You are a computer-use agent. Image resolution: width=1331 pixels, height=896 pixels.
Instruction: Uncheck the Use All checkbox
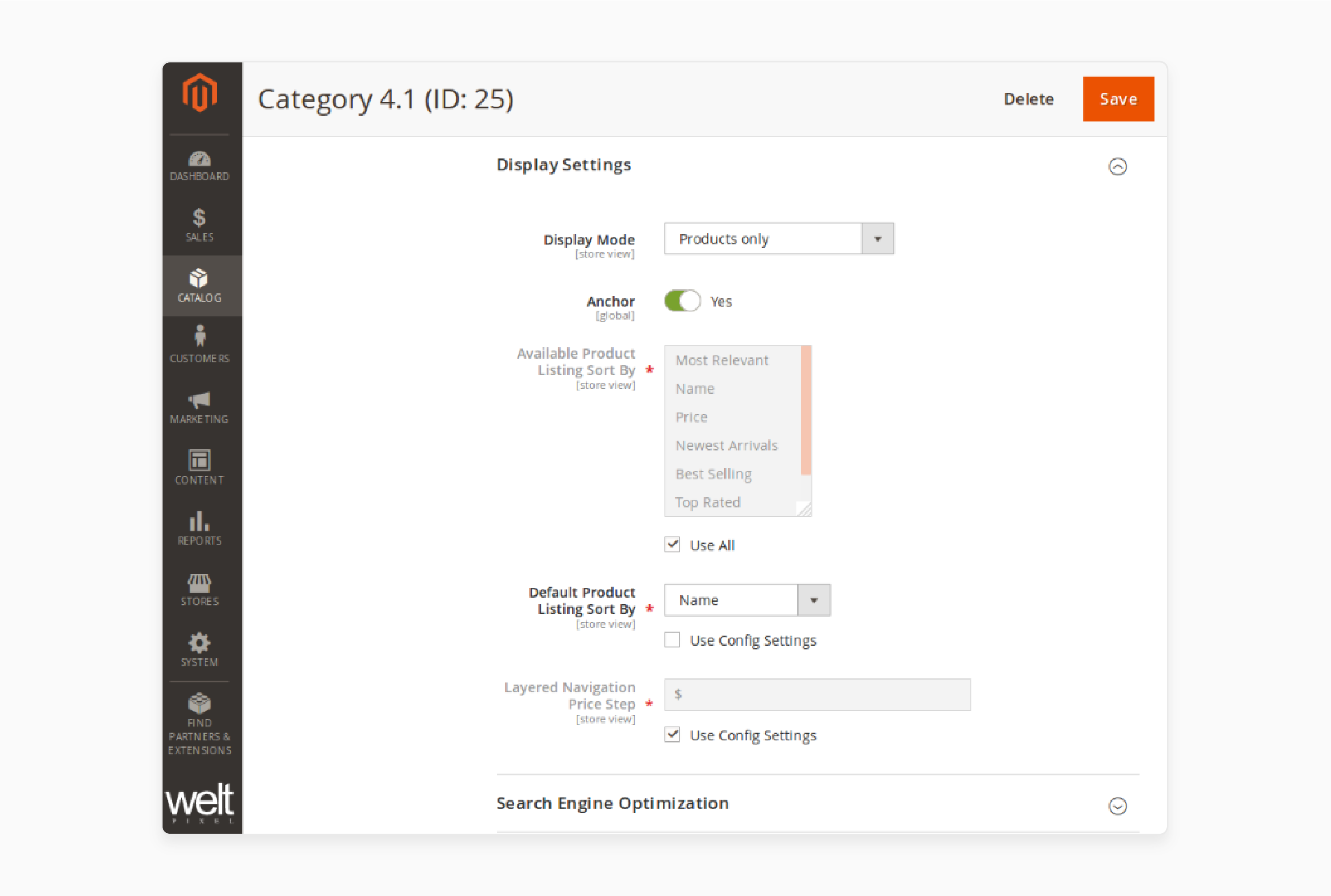click(673, 544)
